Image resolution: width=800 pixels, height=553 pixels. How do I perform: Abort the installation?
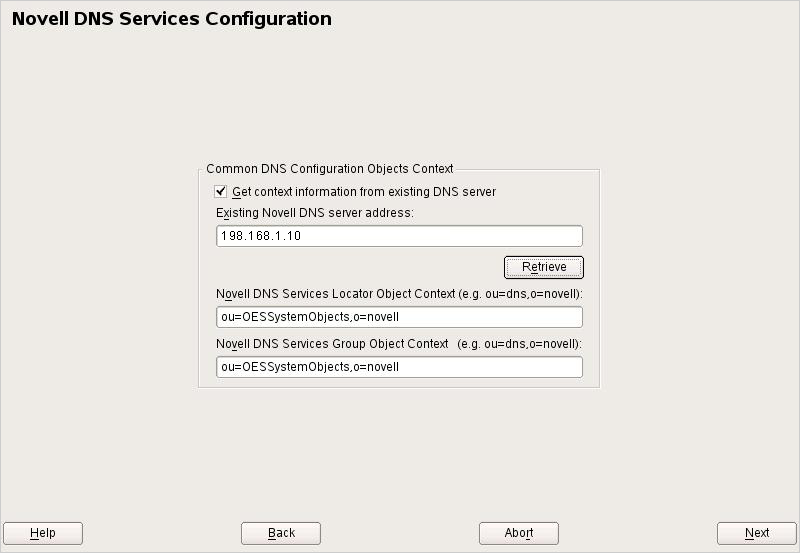click(x=519, y=533)
